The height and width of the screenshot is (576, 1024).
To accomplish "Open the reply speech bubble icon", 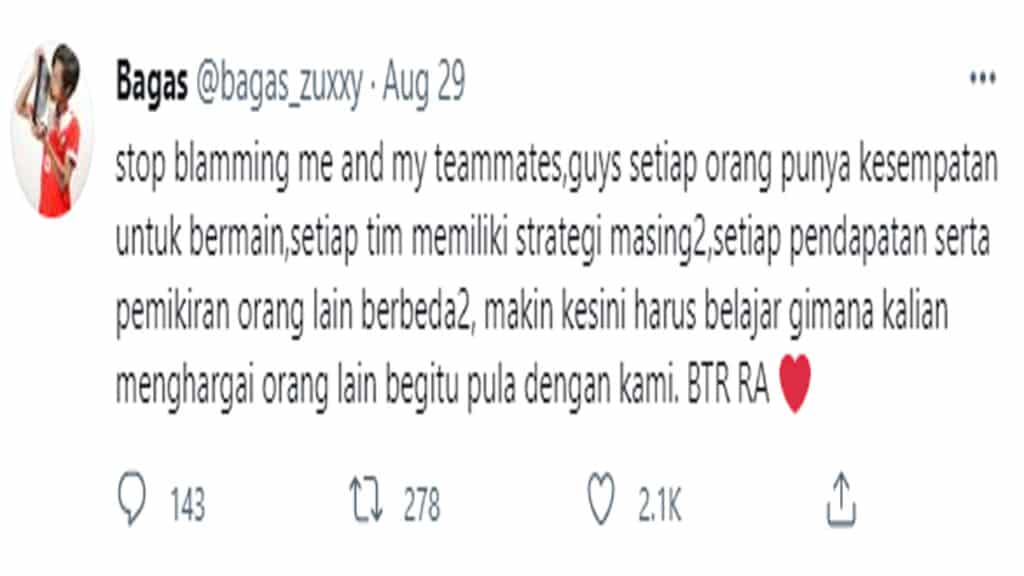I will (x=131, y=500).
